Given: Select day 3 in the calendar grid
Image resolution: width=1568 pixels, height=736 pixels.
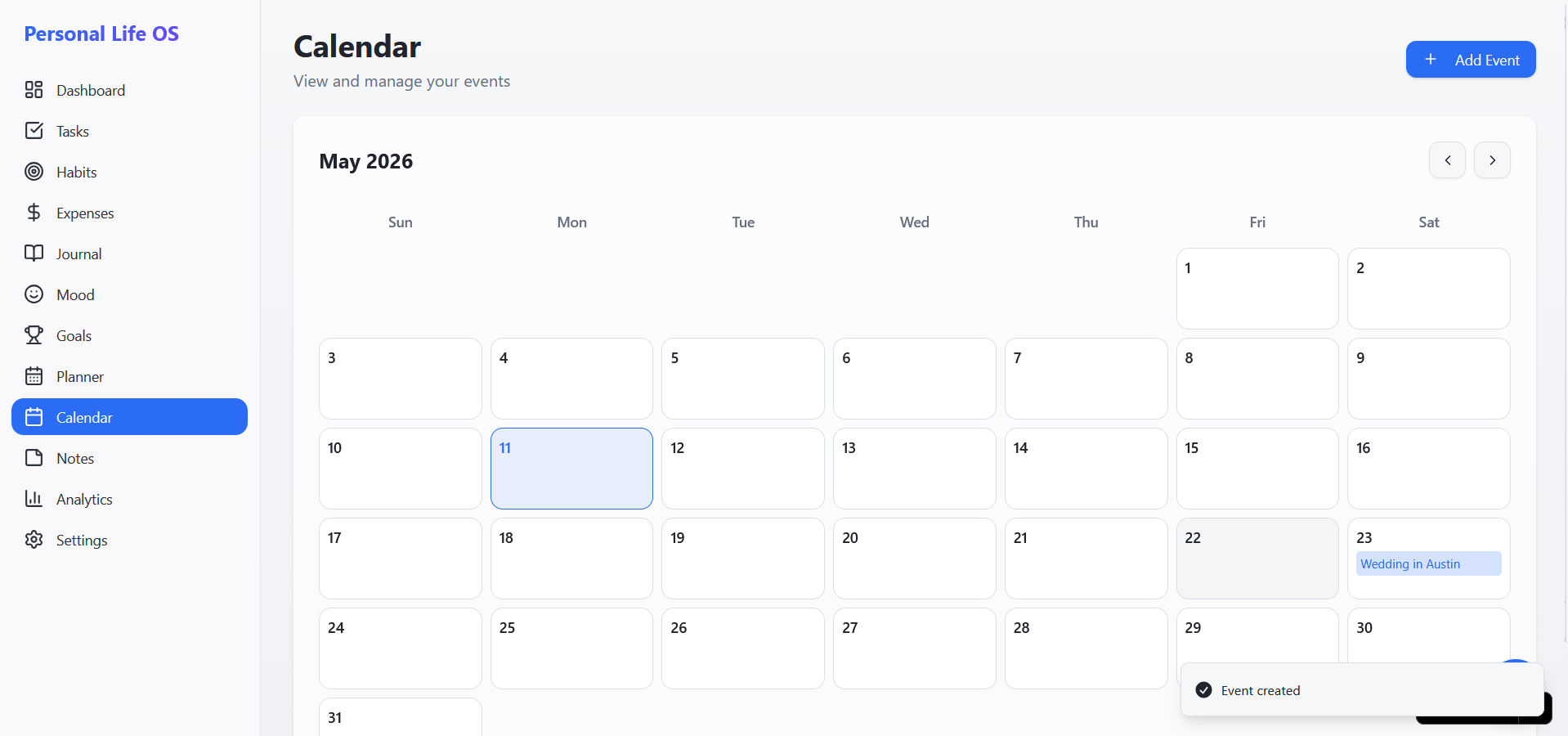Looking at the screenshot, I should [401, 379].
